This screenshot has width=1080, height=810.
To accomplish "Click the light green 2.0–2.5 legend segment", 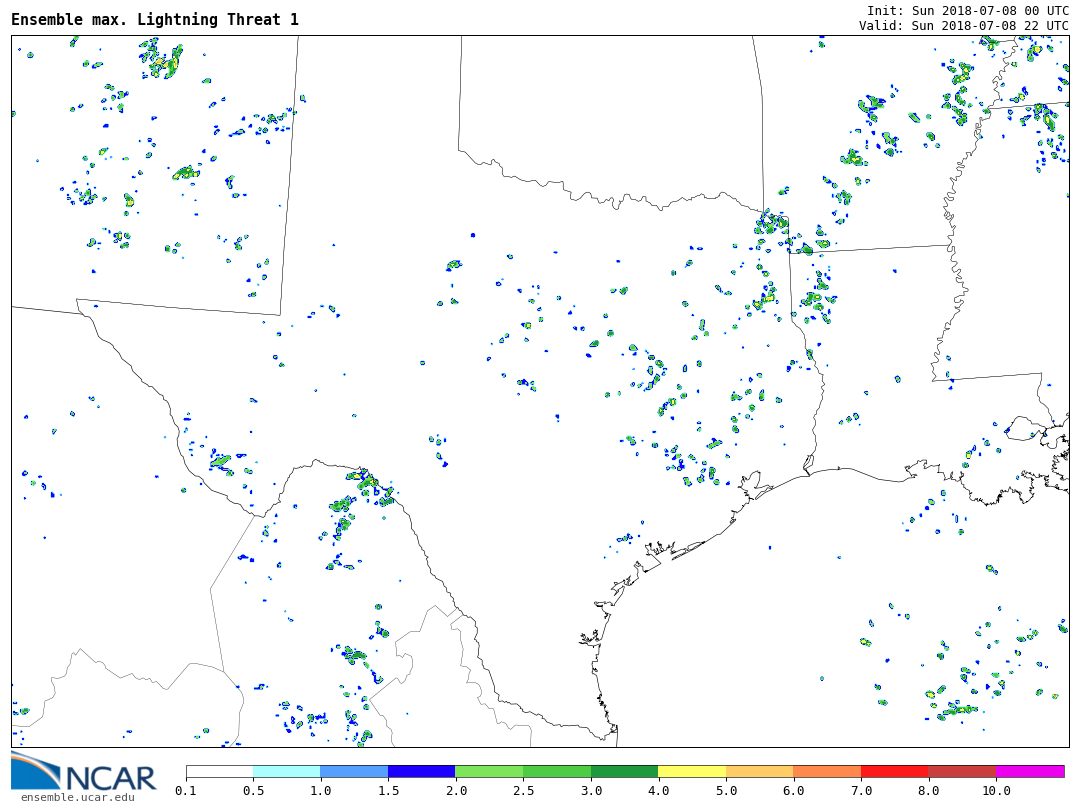I will point(489,771).
